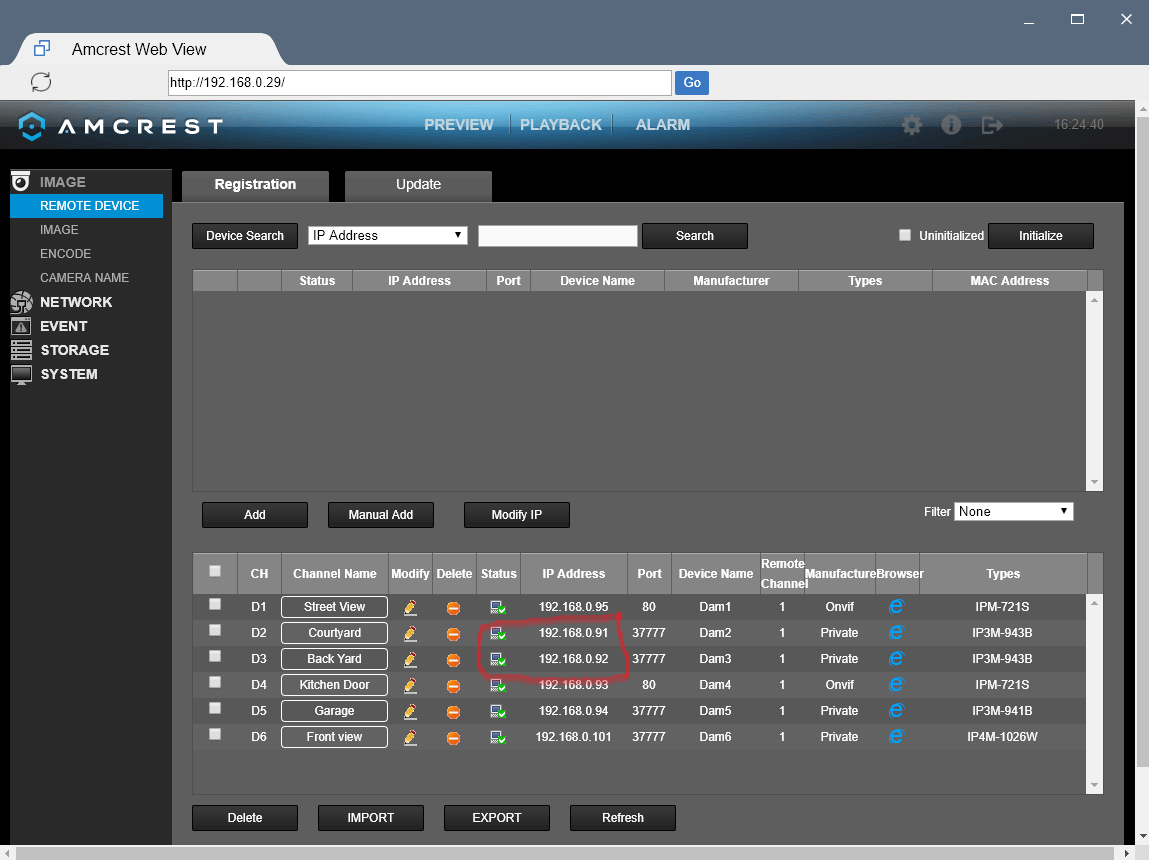Viewport: 1149px width, 860px height.
Task: Click the Amcrest logo
Action: coord(120,126)
